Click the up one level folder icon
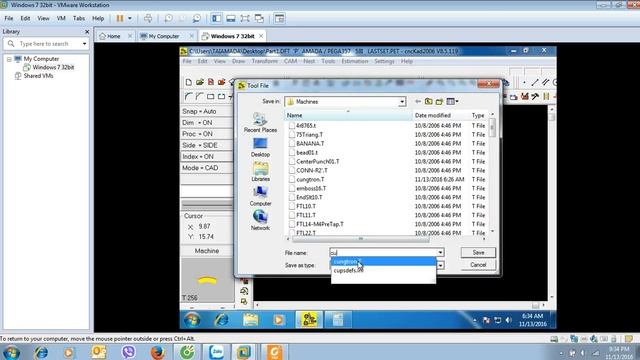 point(428,102)
